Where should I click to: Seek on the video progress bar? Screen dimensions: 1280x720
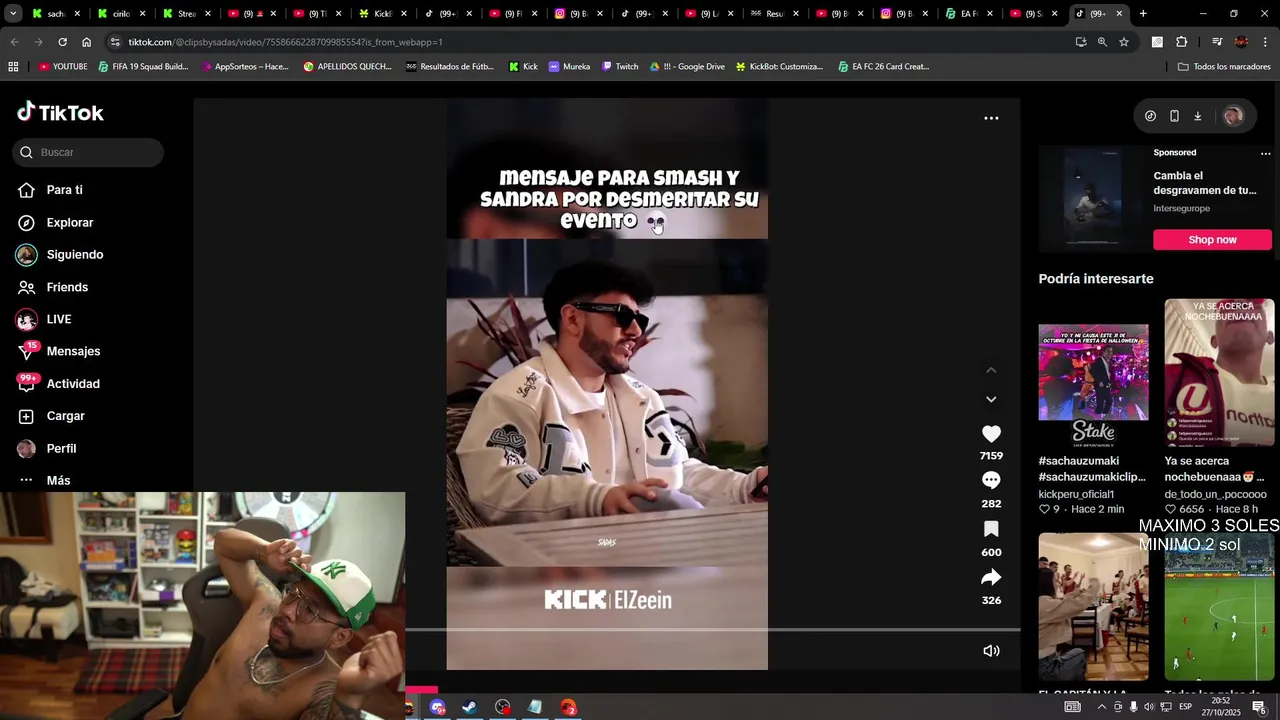(x=712, y=630)
